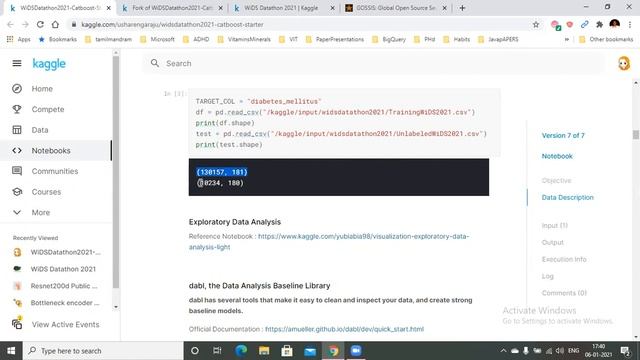640x360 pixels.
Task: Open the BigQuery bookmark folder
Action: coord(389,39)
